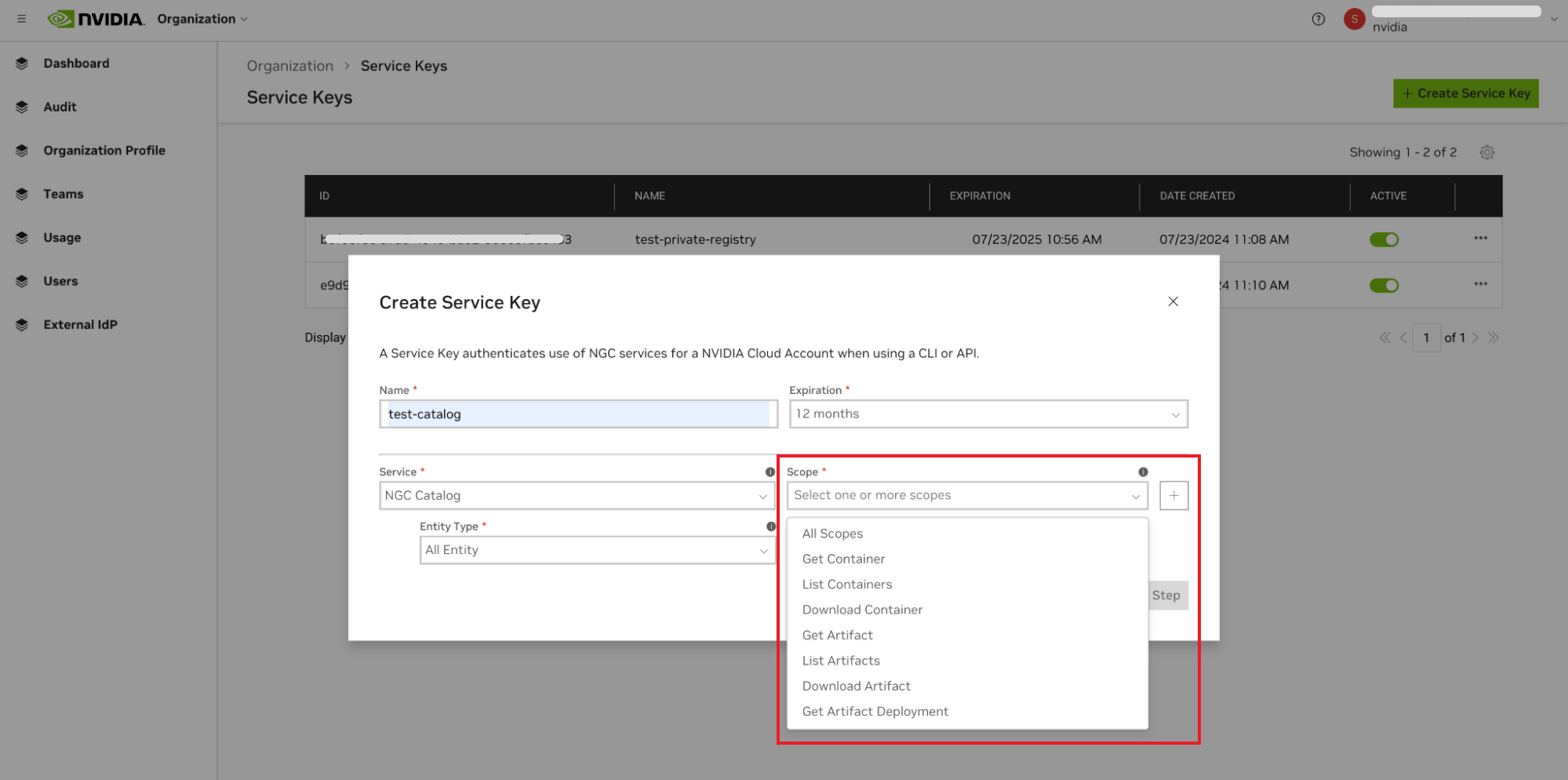Viewport: 1568px width, 780px height.
Task: Click the Organization breadcrumb link
Action: click(x=290, y=66)
